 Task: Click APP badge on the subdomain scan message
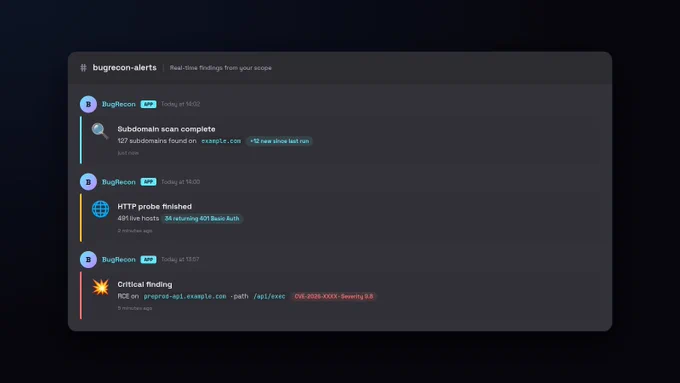tap(148, 104)
